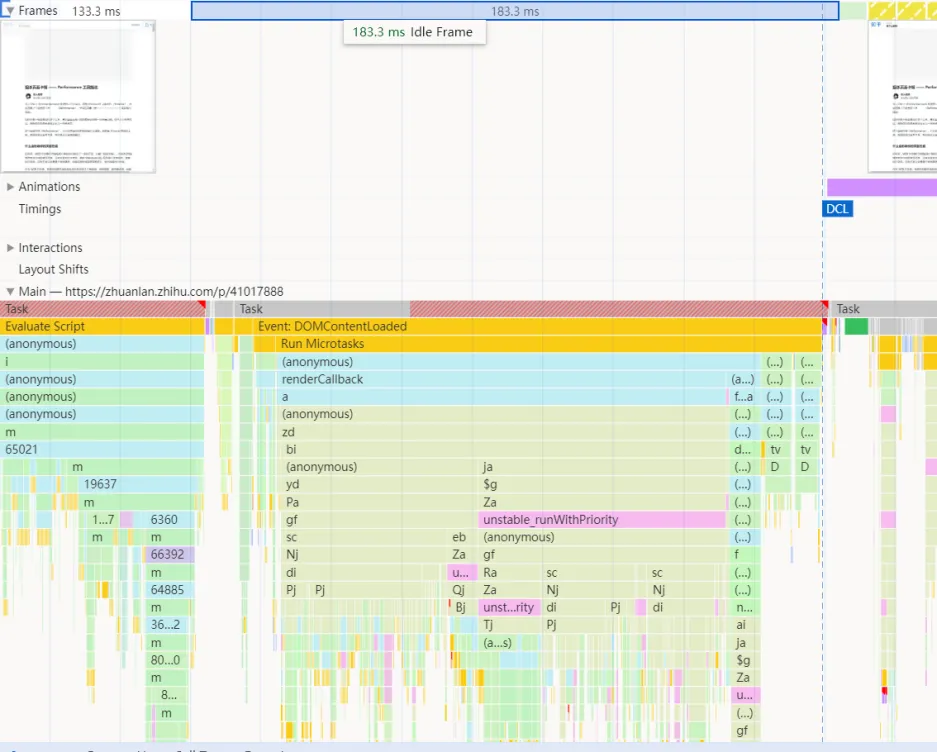Select the Timings track label
The image size is (937, 752).
(x=39, y=209)
